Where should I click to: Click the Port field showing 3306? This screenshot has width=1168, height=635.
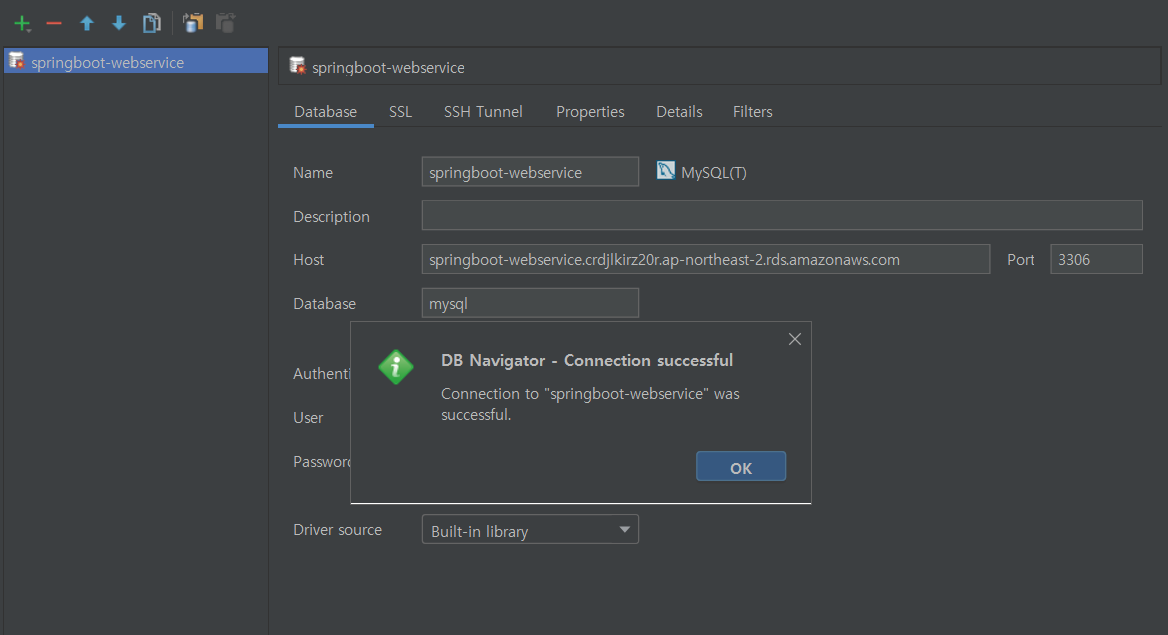1096,259
